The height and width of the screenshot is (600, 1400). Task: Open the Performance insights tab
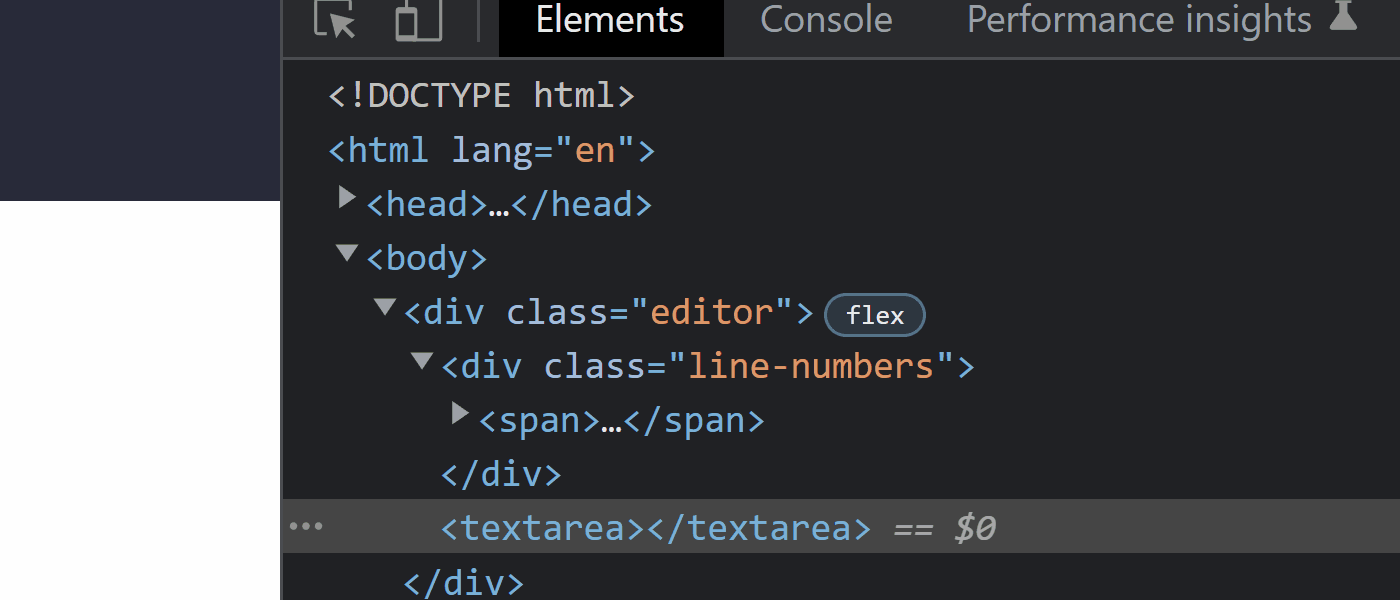pos(1139,20)
